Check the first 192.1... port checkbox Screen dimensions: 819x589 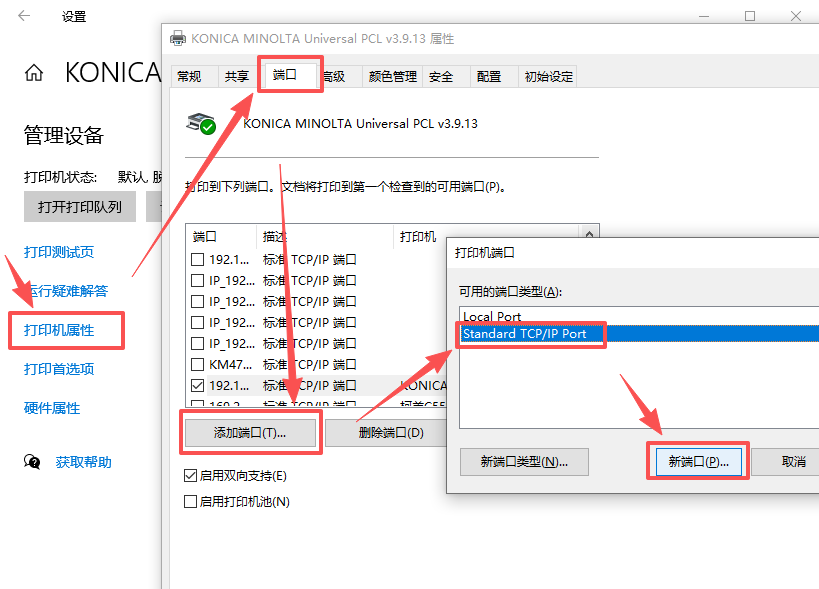pyautogui.click(x=197, y=260)
